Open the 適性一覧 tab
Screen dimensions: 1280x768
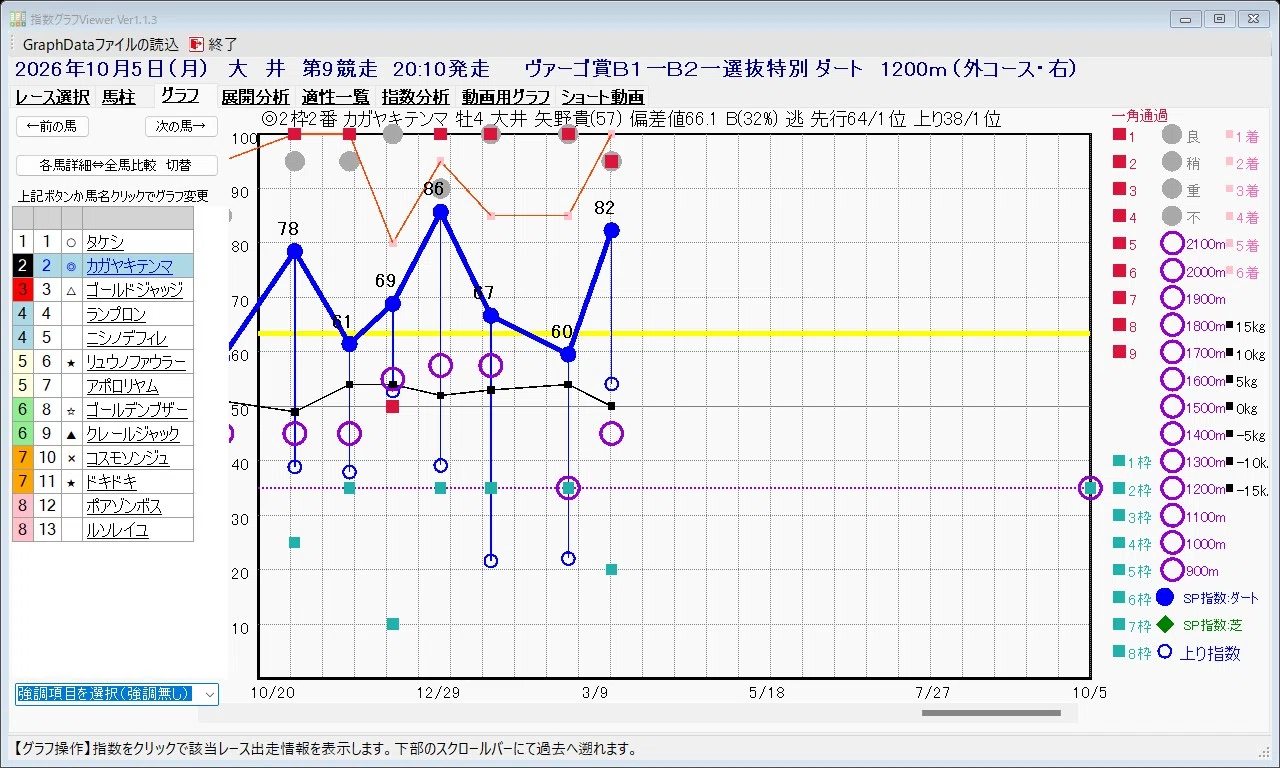[x=336, y=97]
